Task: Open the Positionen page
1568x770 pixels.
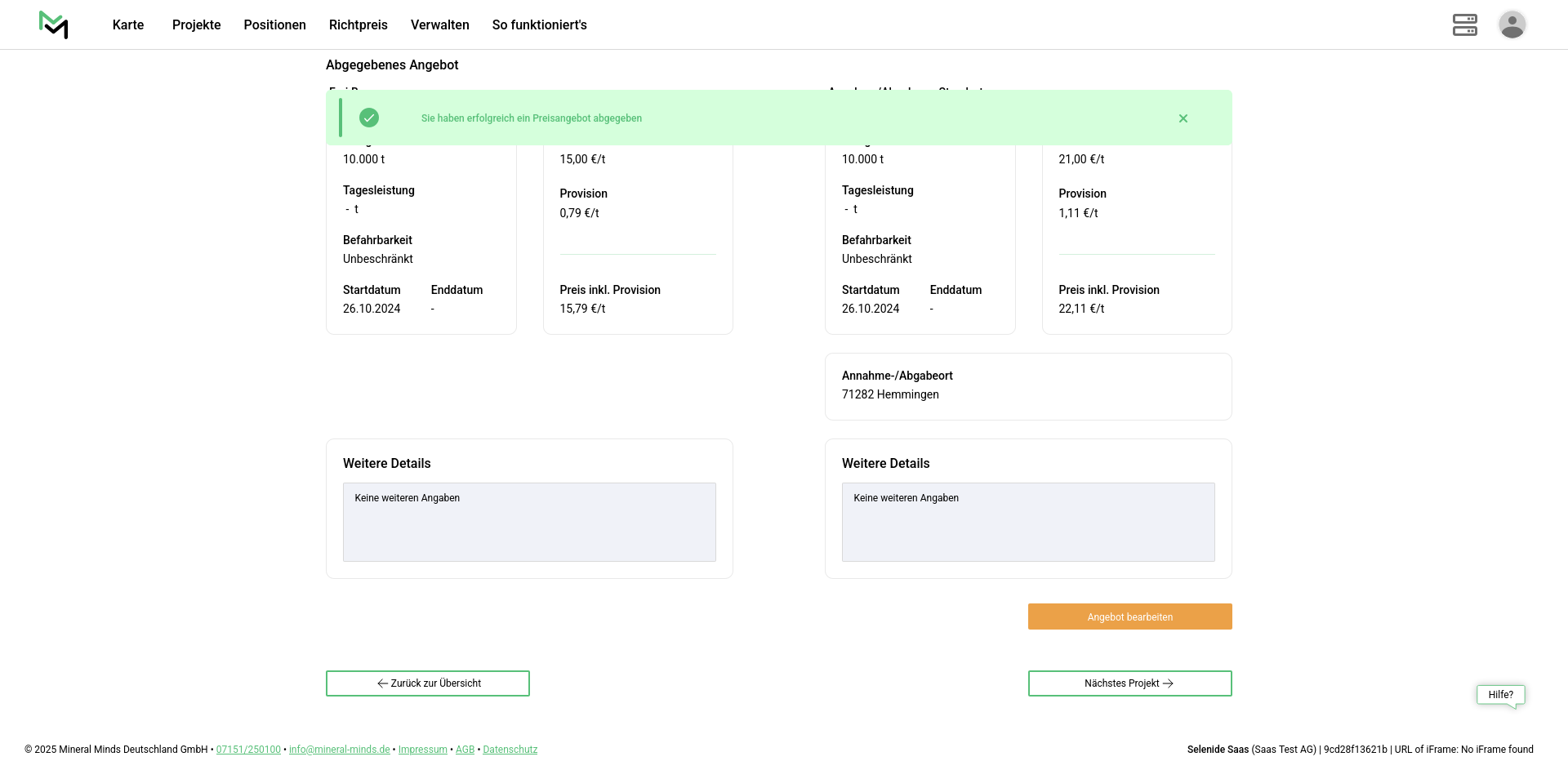Action: tap(274, 24)
